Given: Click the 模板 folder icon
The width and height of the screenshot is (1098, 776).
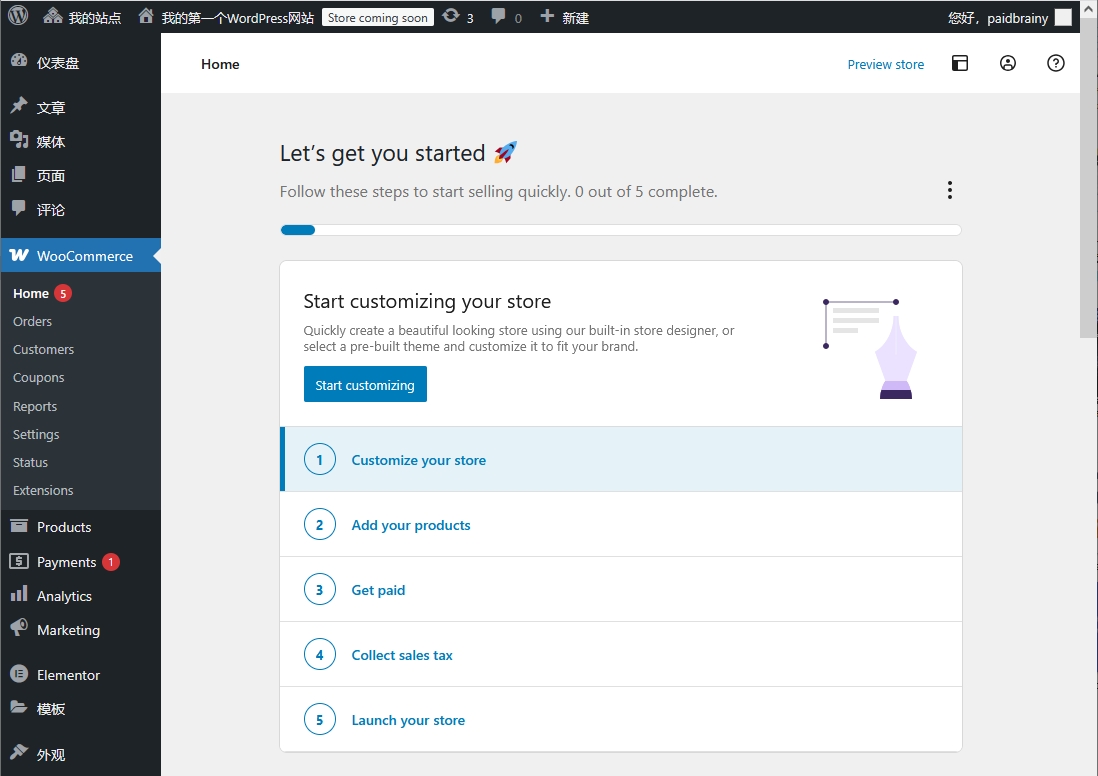Looking at the screenshot, I should [x=19, y=707].
